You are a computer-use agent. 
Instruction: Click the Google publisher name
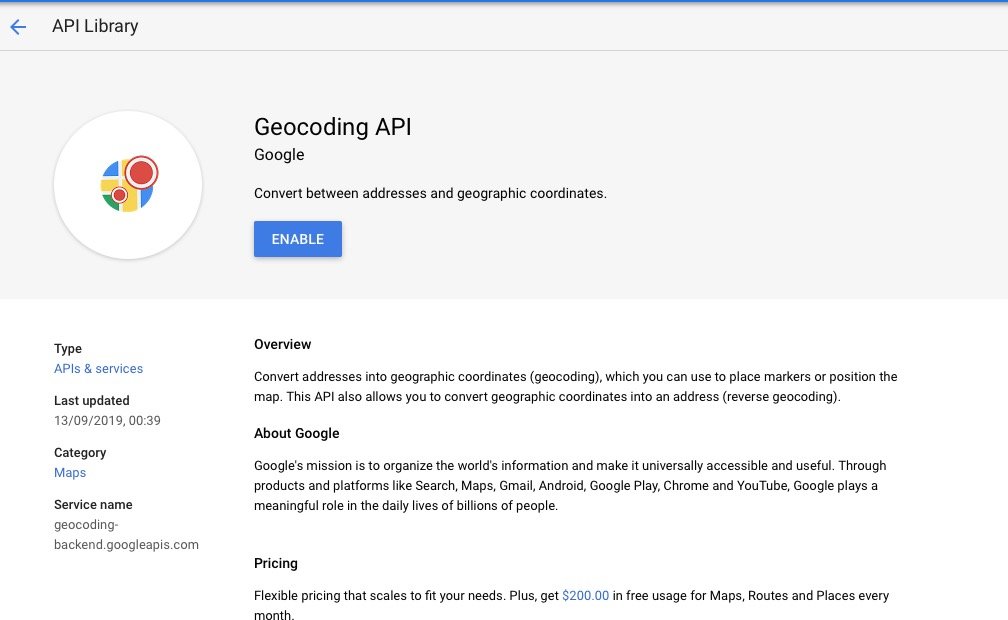coord(279,154)
